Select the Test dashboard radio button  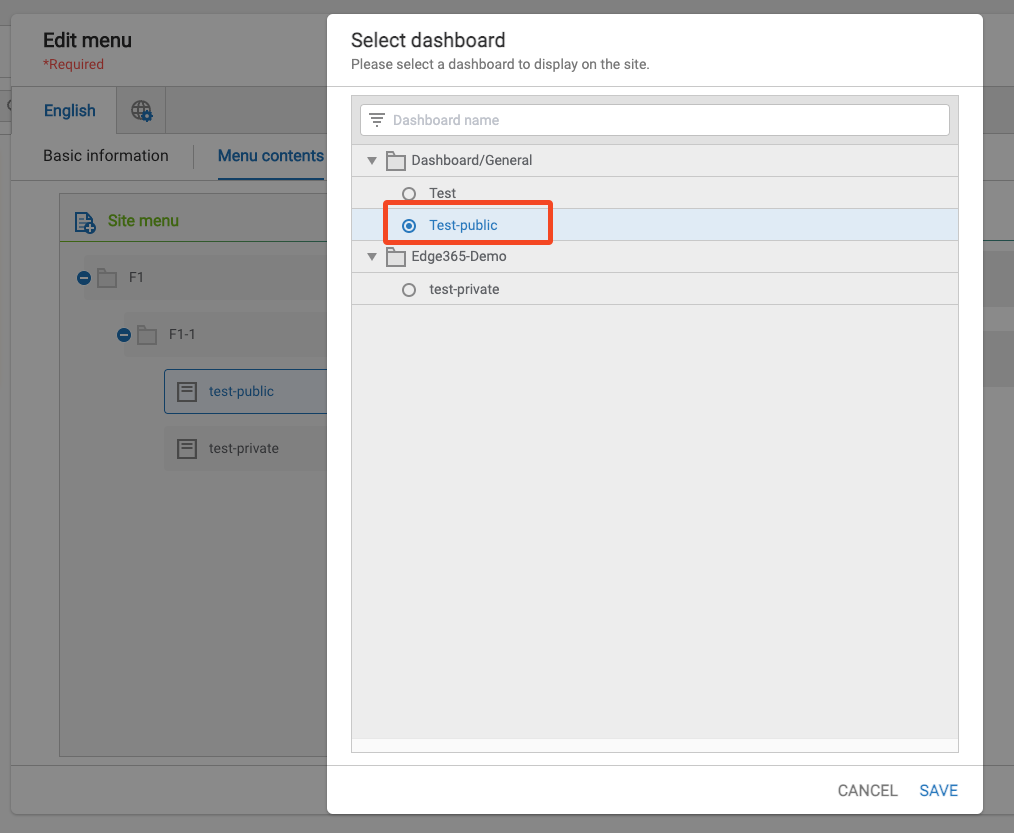pyautogui.click(x=409, y=194)
